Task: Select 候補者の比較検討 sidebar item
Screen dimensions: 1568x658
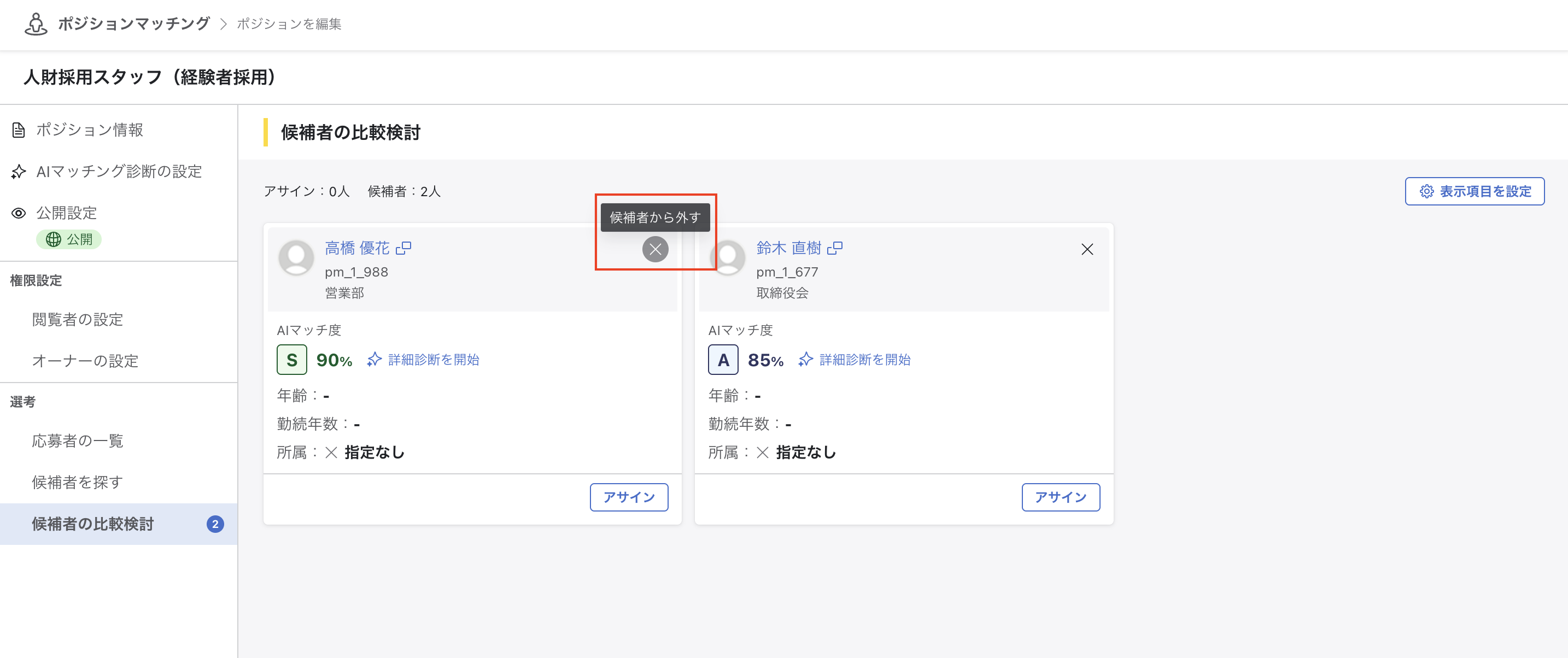Action: pyautogui.click(x=119, y=524)
